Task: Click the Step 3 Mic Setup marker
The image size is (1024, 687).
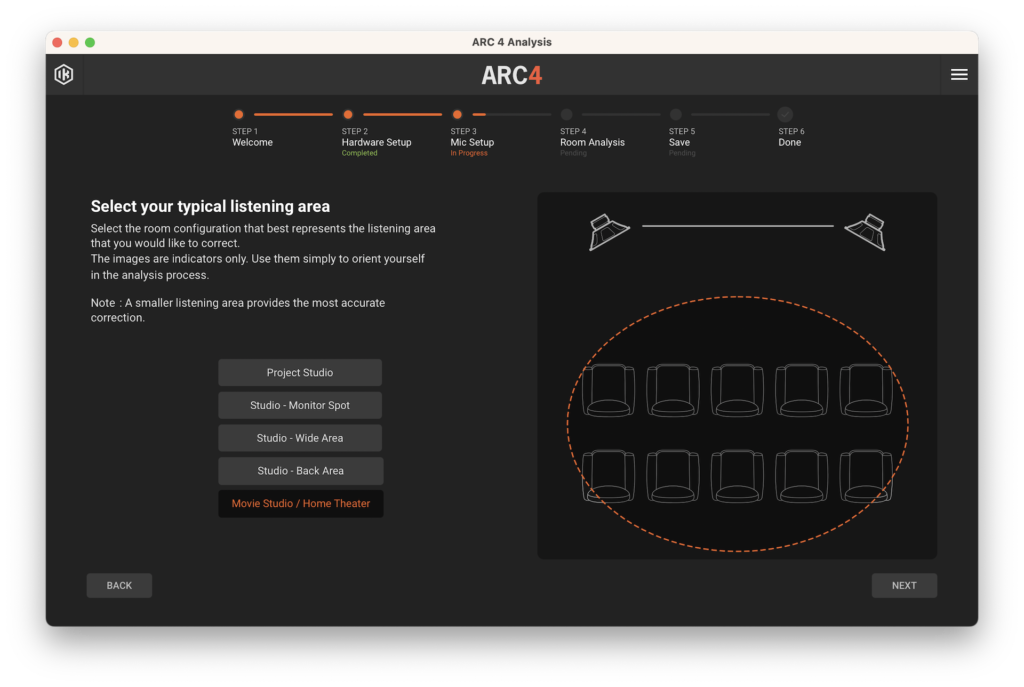Action: pyautogui.click(x=457, y=115)
